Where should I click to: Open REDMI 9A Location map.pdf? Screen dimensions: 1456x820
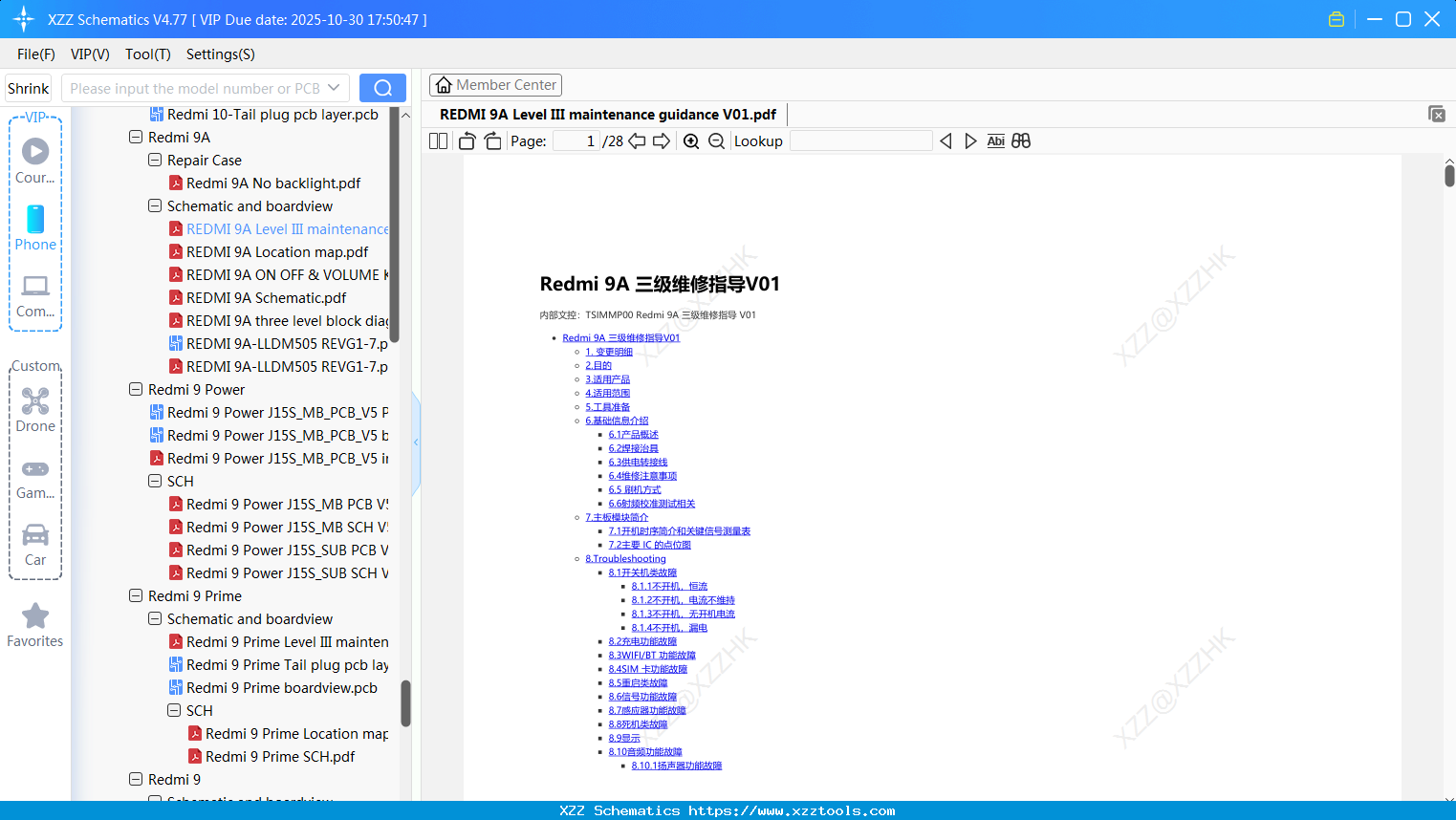pyautogui.click(x=277, y=252)
